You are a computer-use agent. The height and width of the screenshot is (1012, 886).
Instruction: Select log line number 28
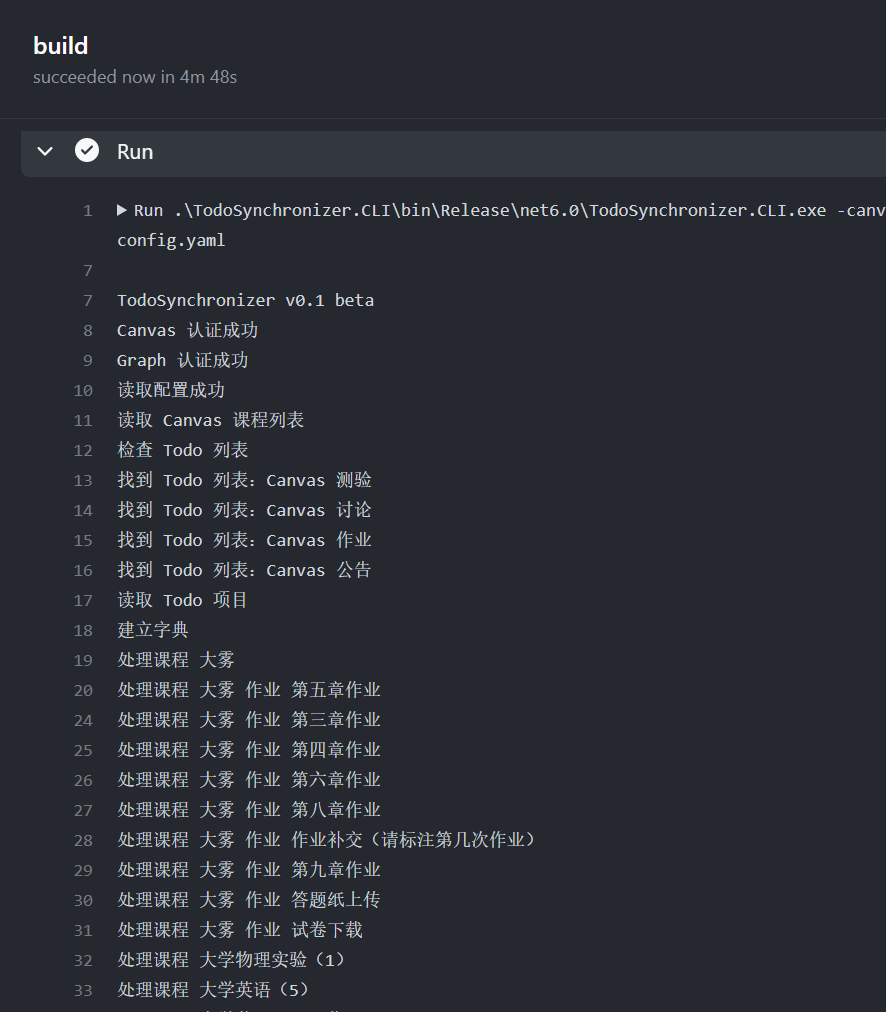pos(83,841)
